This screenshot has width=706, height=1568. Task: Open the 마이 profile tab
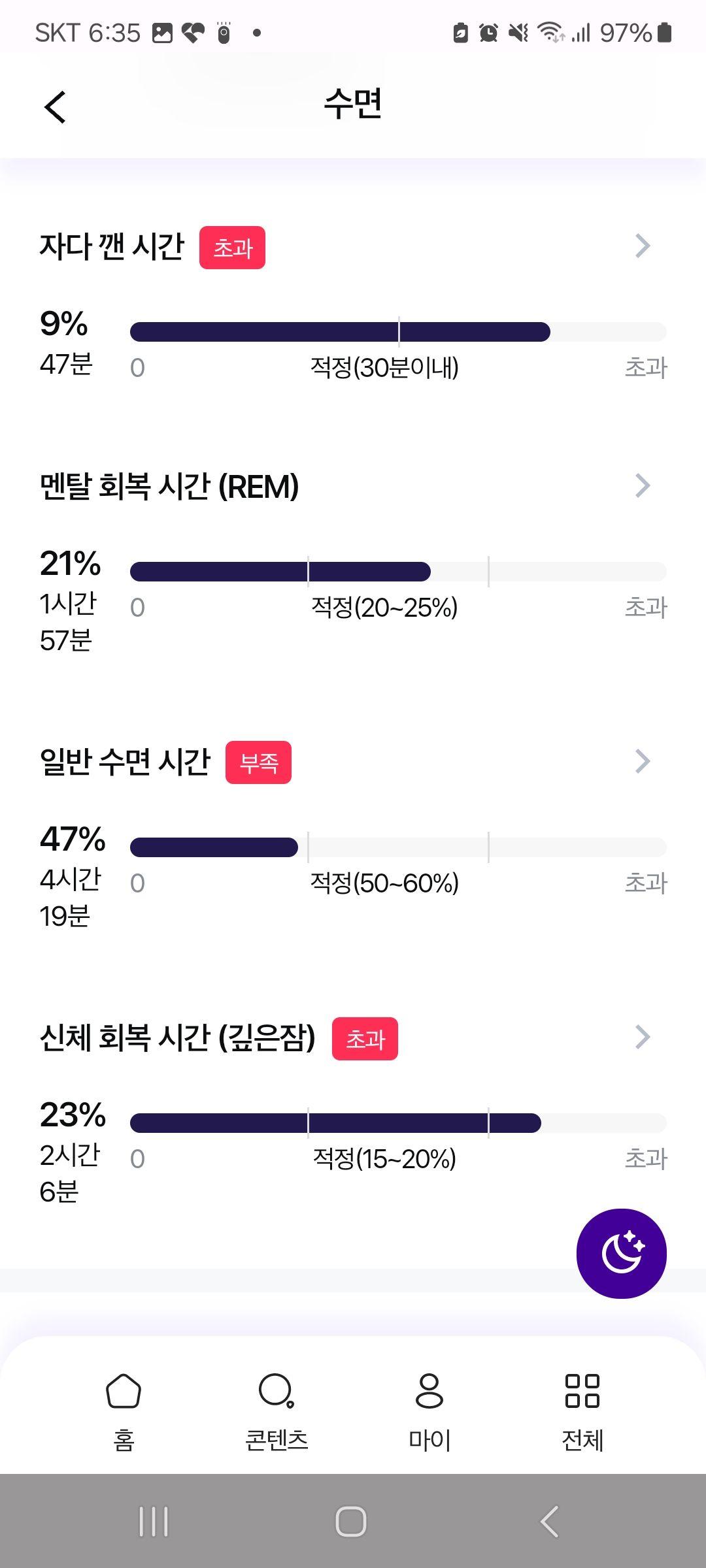(x=429, y=1411)
